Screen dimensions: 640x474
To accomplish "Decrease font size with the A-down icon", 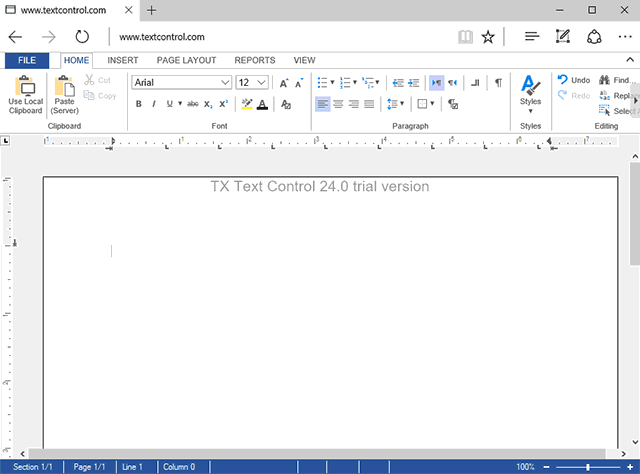I will click(299, 83).
